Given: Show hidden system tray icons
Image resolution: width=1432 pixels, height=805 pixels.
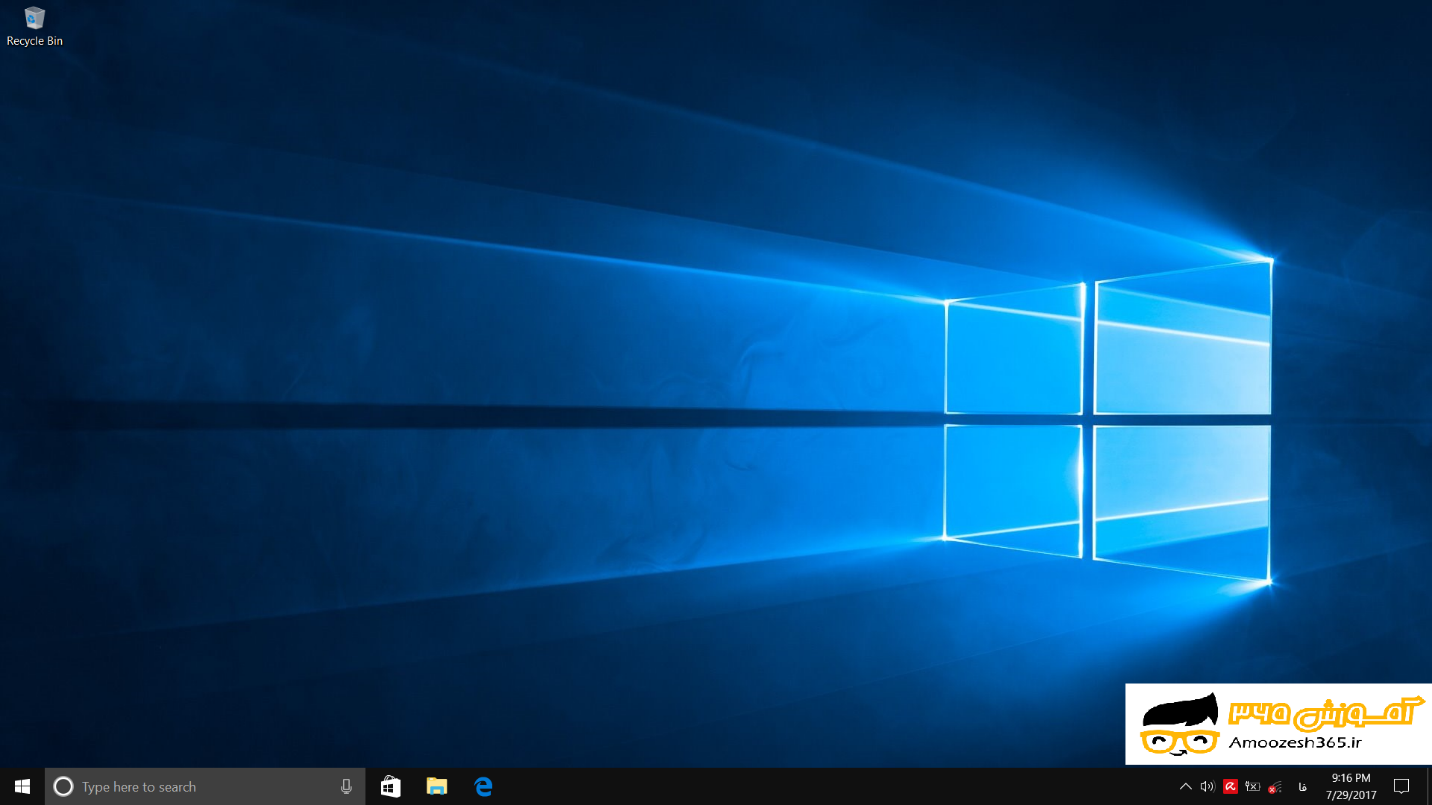Looking at the screenshot, I should 1185,787.
